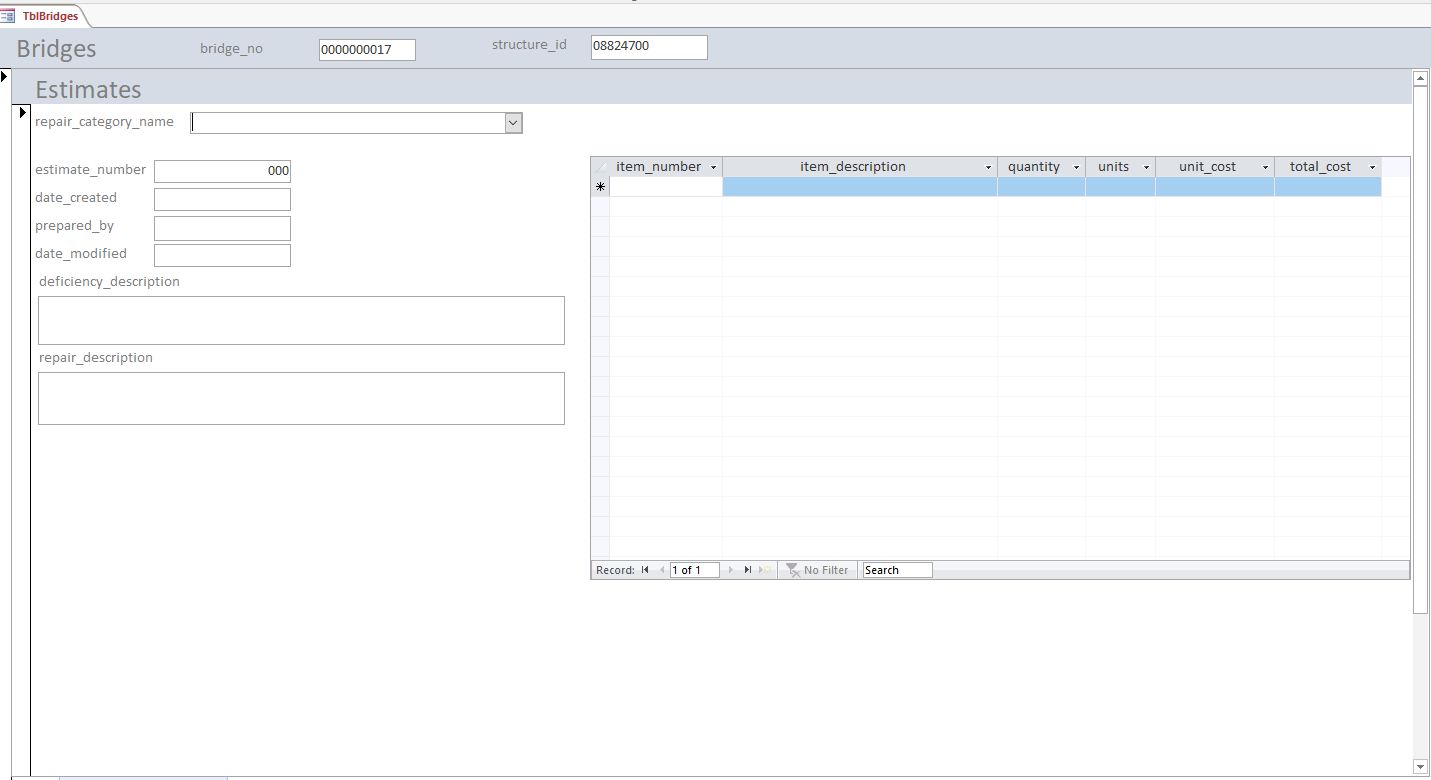Click the item_description column header text

[x=853, y=167]
